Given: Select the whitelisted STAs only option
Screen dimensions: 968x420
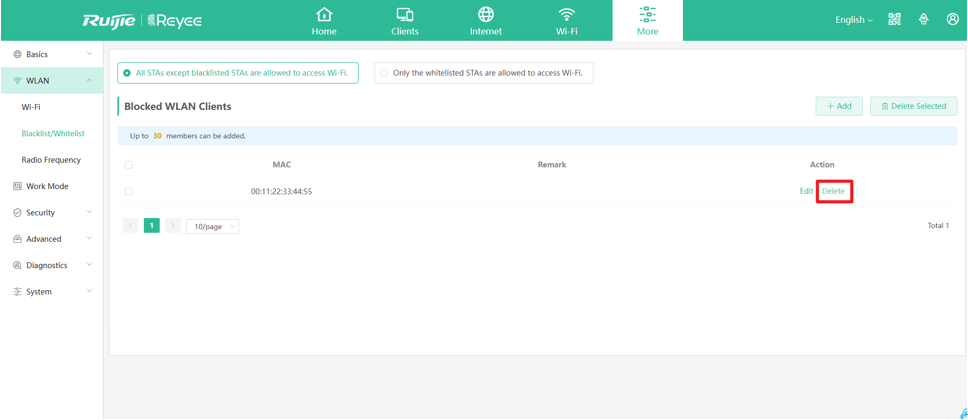Looking at the screenshot, I should 384,73.
